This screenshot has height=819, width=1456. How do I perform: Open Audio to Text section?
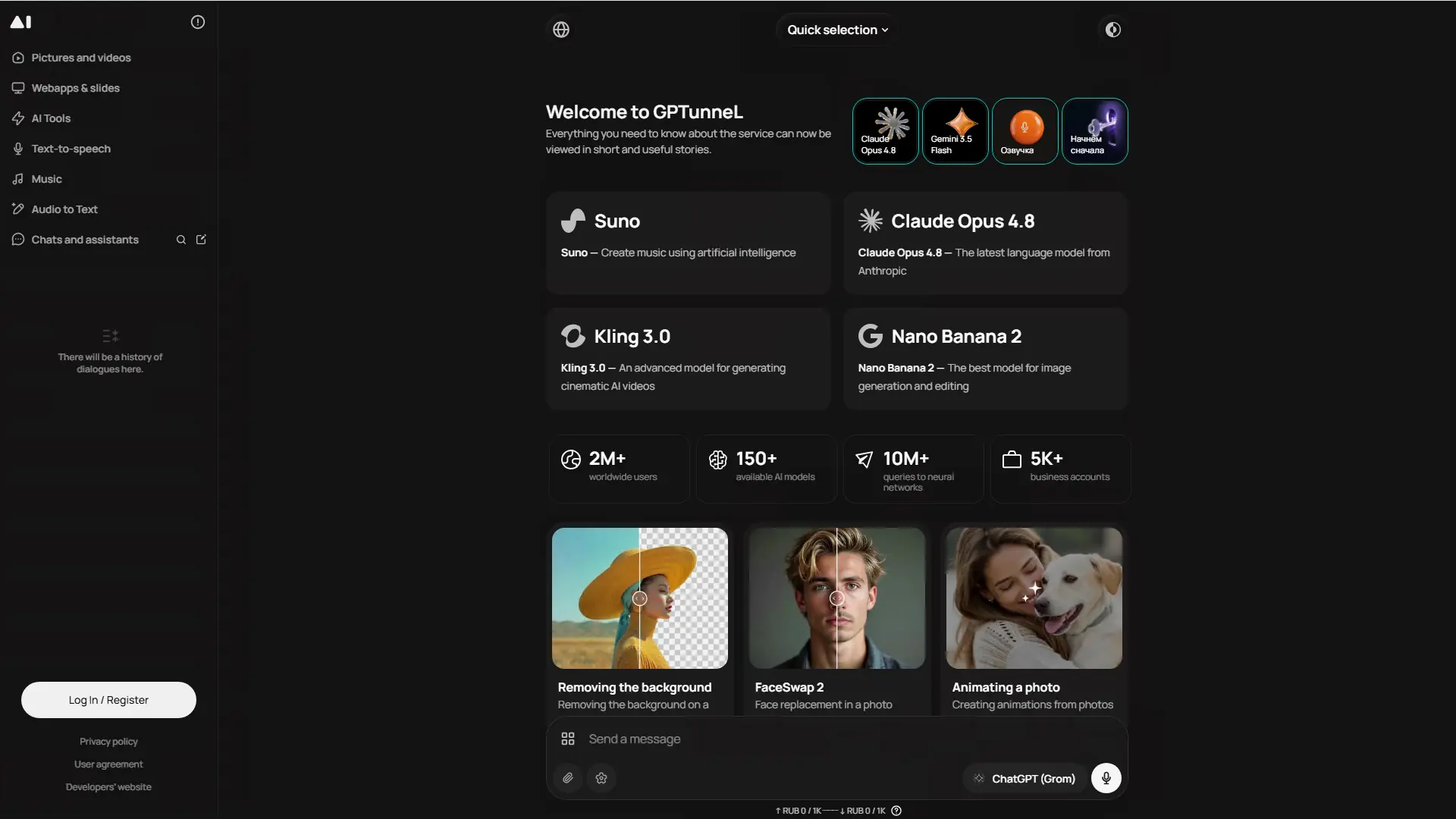tap(64, 209)
